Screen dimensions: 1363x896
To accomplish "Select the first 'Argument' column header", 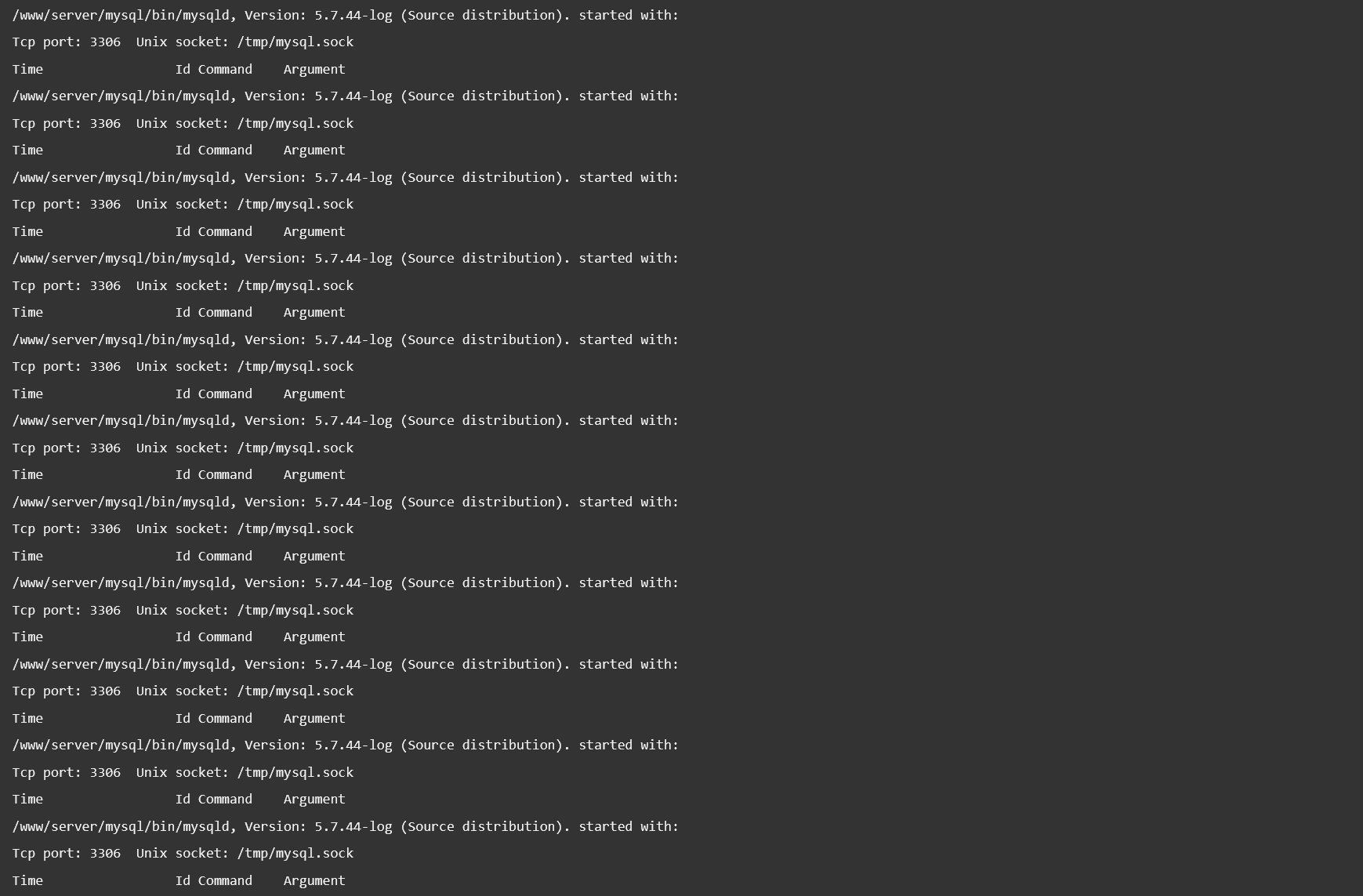I will pyautogui.click(x=314, y=70).
